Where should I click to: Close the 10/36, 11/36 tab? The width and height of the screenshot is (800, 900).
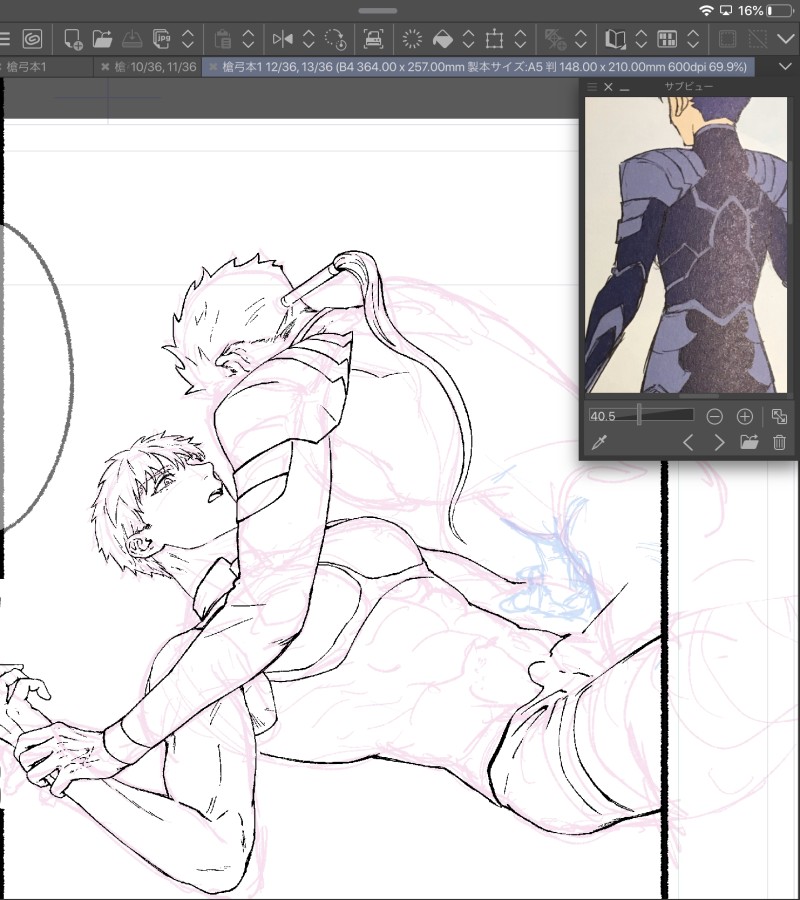[105, 67]
